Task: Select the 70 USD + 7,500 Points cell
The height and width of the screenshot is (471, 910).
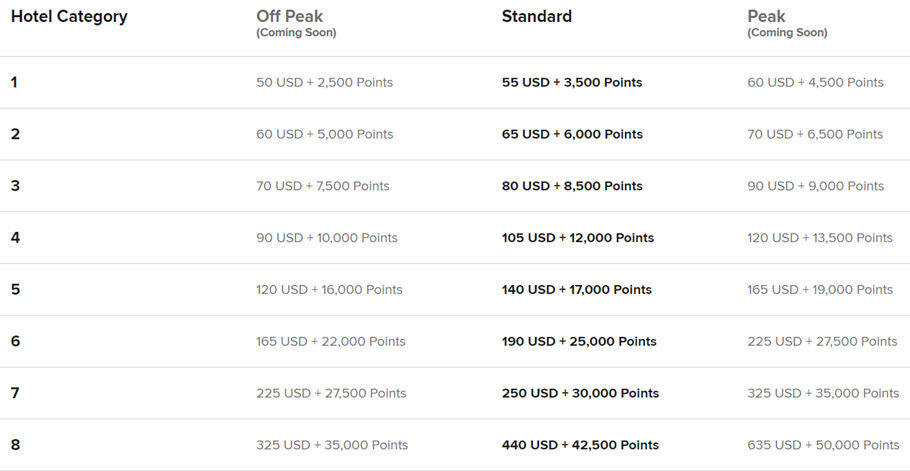Action: pyautogui.click(x=323, y=186)
